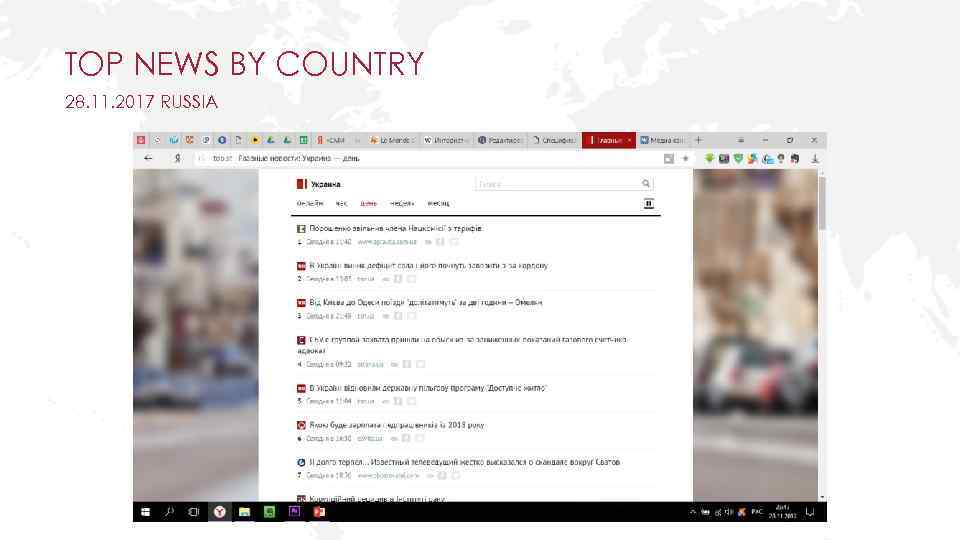
Task: Open Task View on the taskbar
Action: [x=194, y=512]
